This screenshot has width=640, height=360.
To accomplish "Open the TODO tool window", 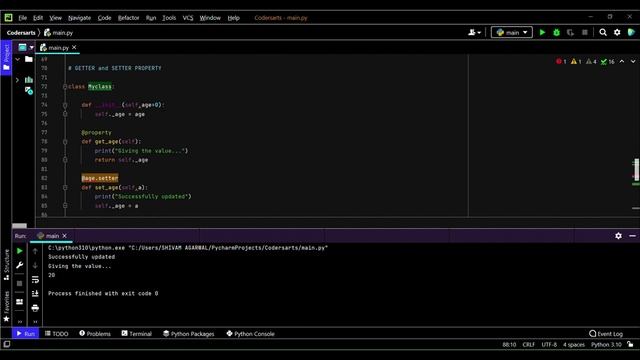I will [56, 333].
